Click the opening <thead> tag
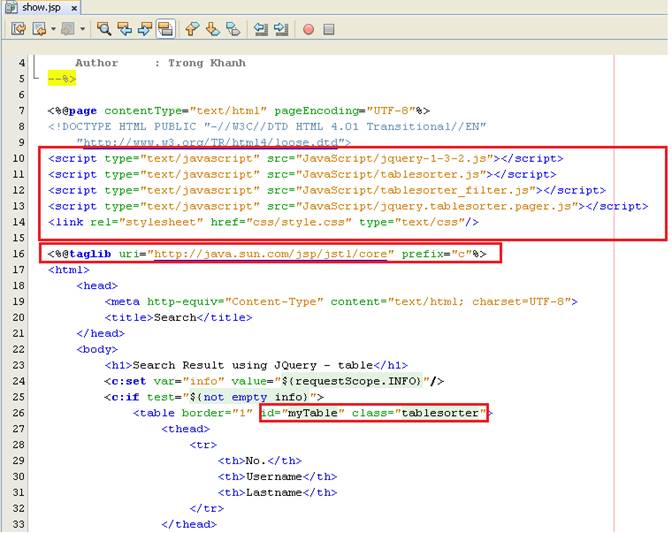 tap(185, 428)
